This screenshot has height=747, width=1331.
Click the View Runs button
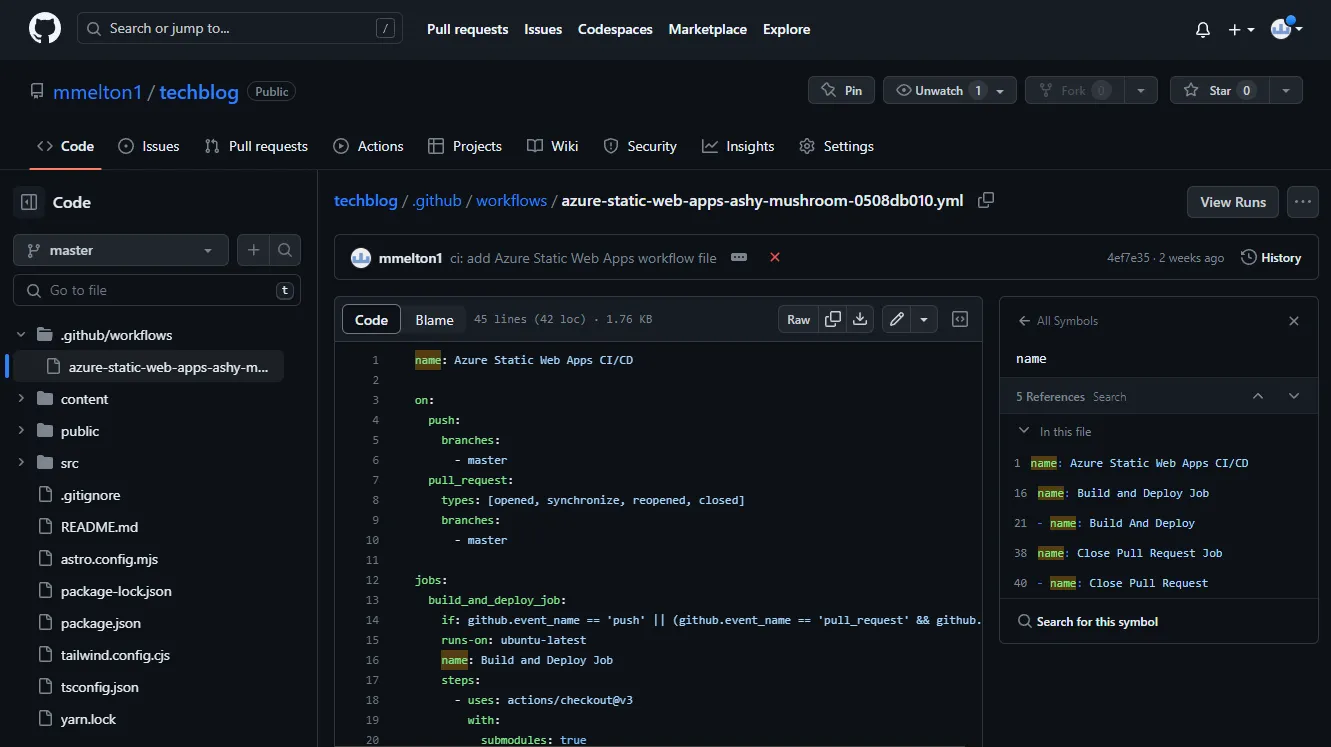pyautogui.click(x=1233, y=202)
